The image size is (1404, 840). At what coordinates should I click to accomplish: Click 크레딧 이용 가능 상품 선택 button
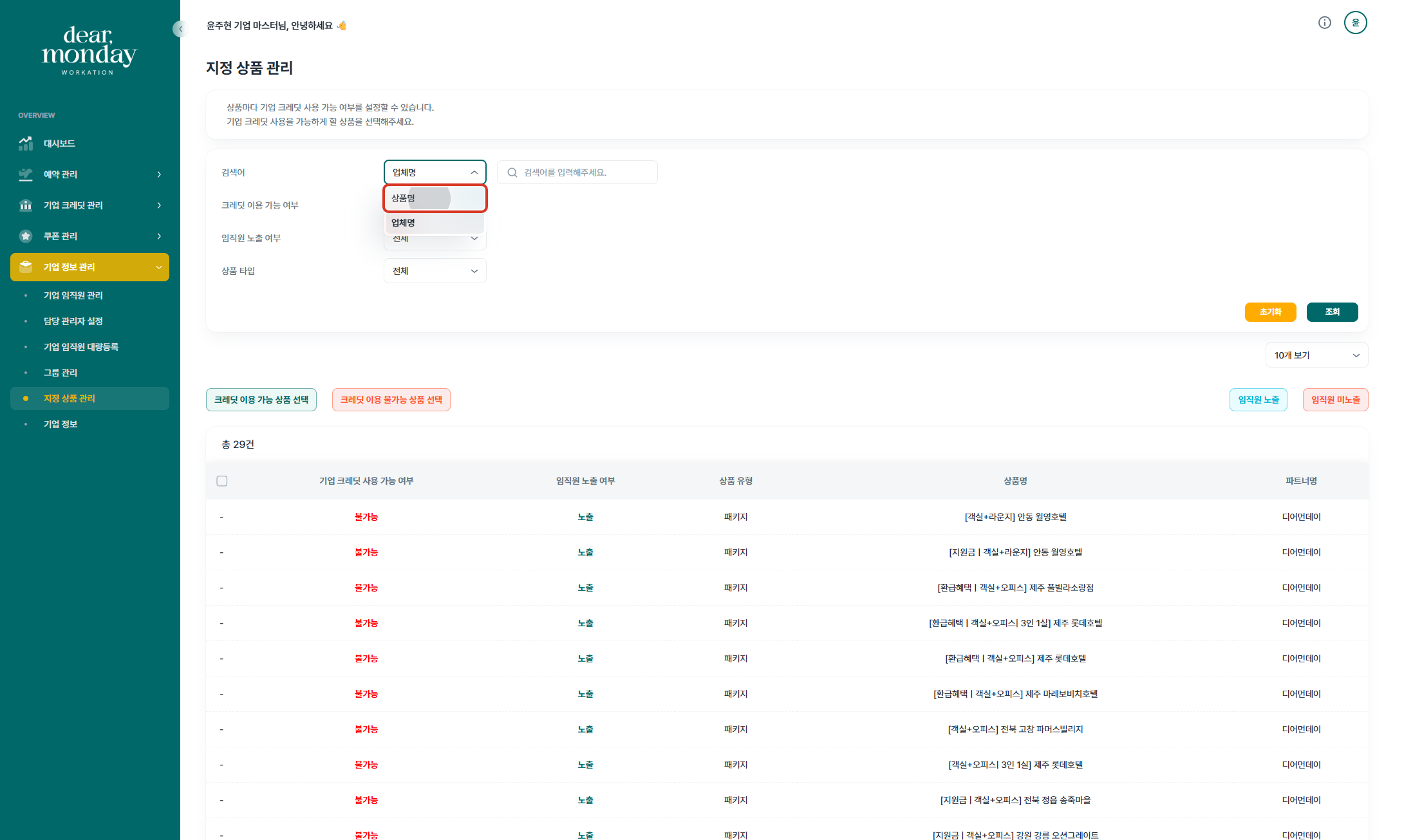pyautogui.click(x=261, y=400)
